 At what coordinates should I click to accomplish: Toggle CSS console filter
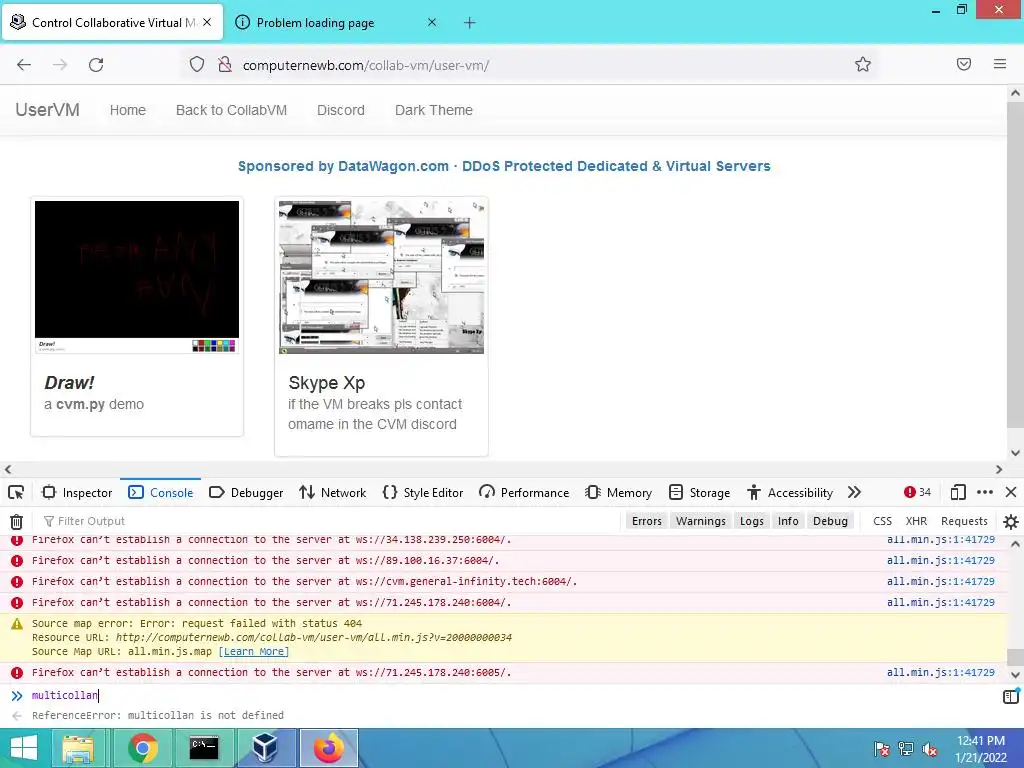[x=882, y=521]
